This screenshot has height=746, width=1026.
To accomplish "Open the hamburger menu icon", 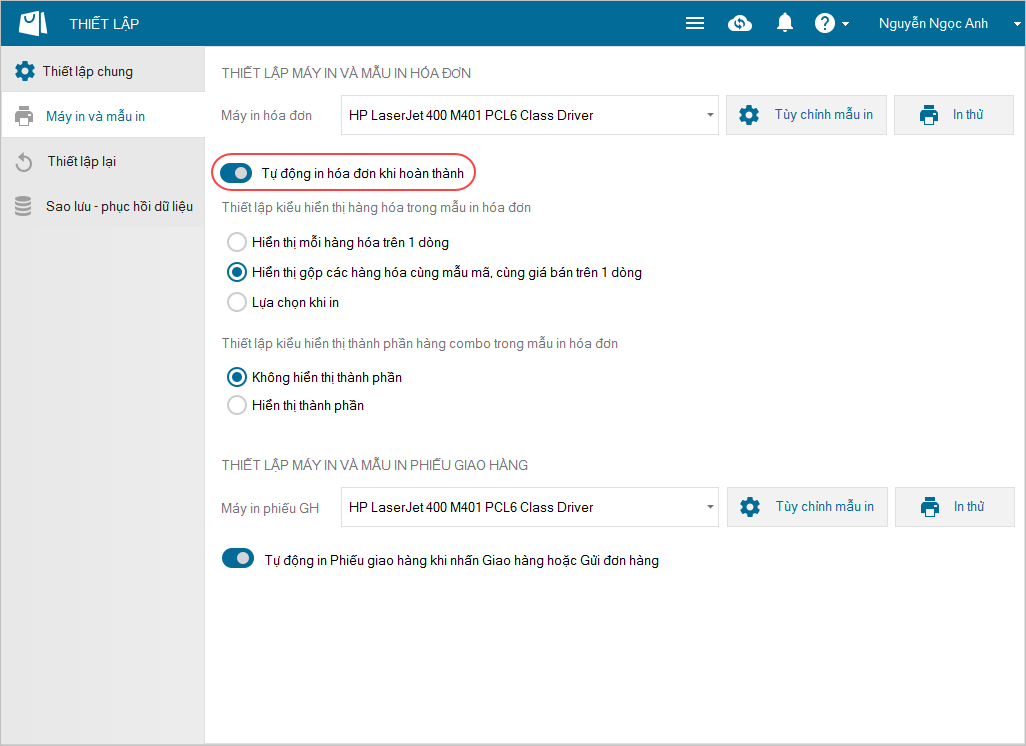I will pos(695,24).
